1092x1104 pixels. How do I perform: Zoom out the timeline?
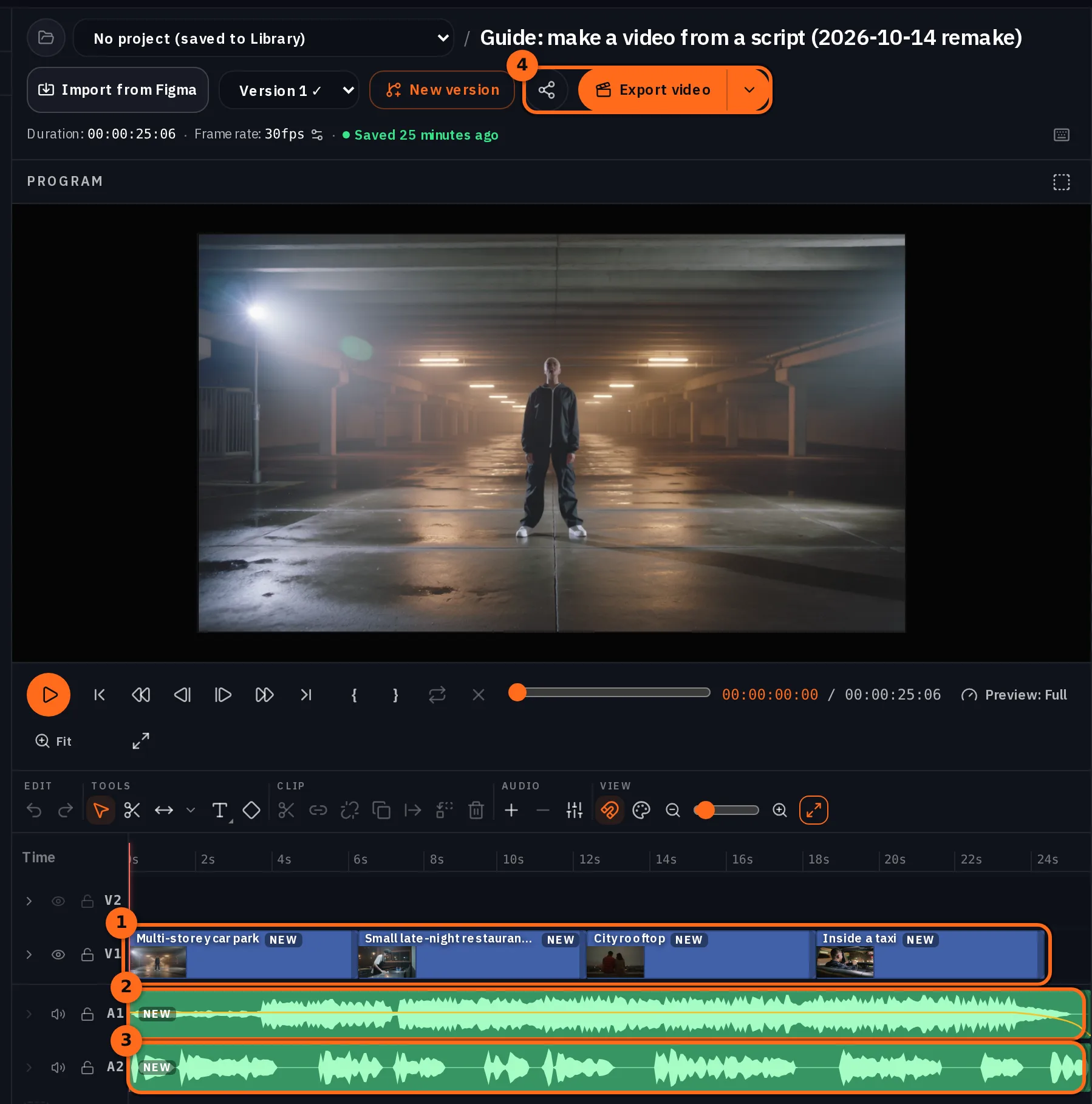click(673, 810)
